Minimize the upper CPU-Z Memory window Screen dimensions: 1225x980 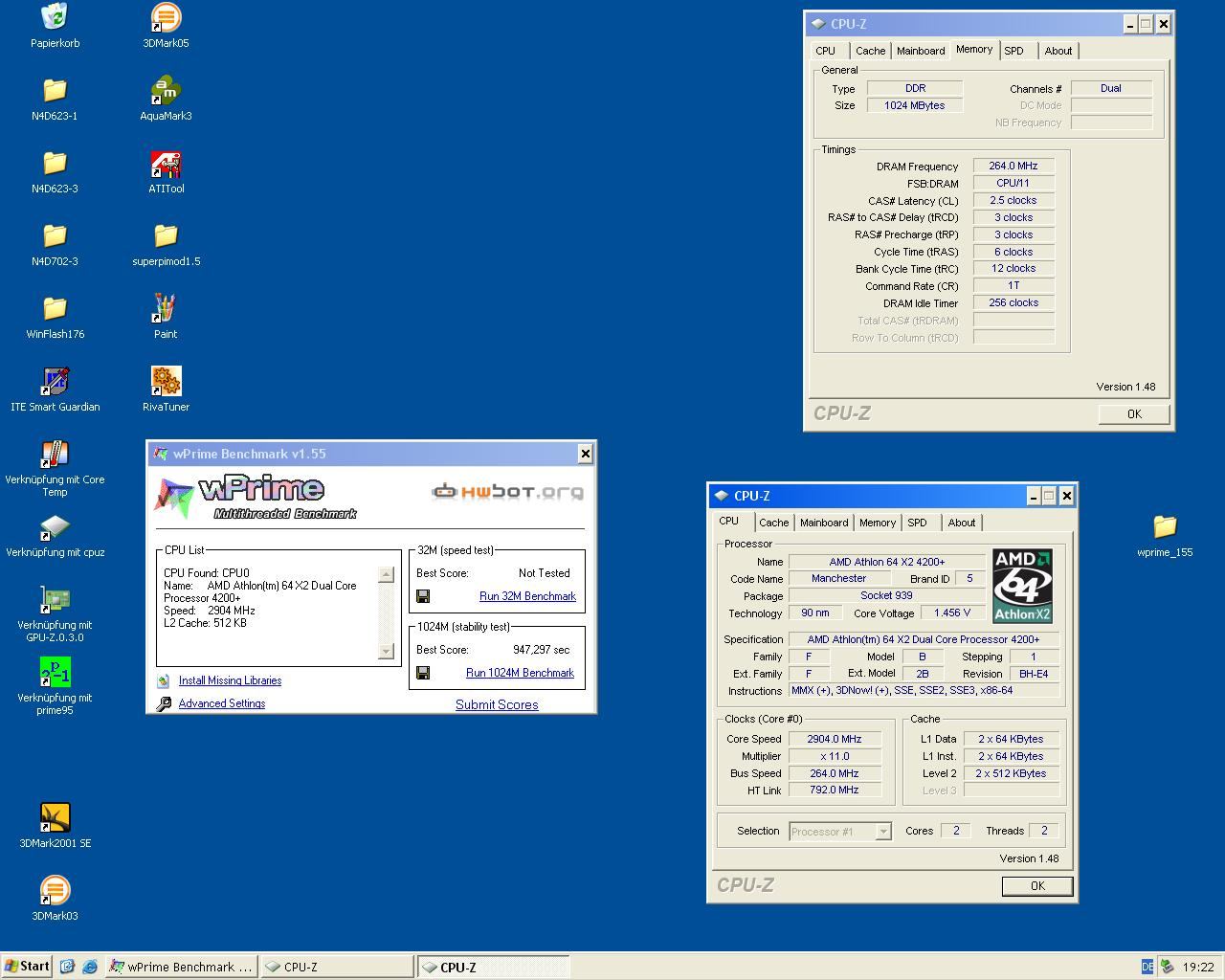[x=1129, y=24]
